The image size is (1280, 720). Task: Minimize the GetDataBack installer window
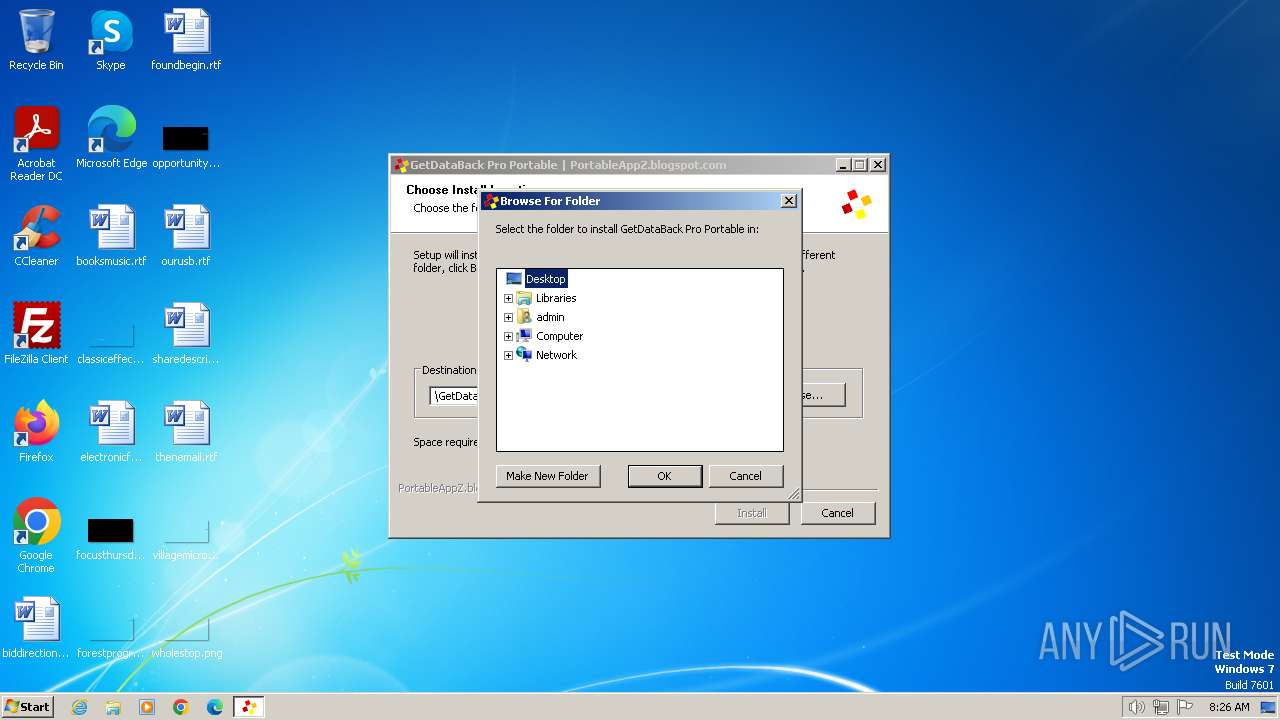click(843, 165)
